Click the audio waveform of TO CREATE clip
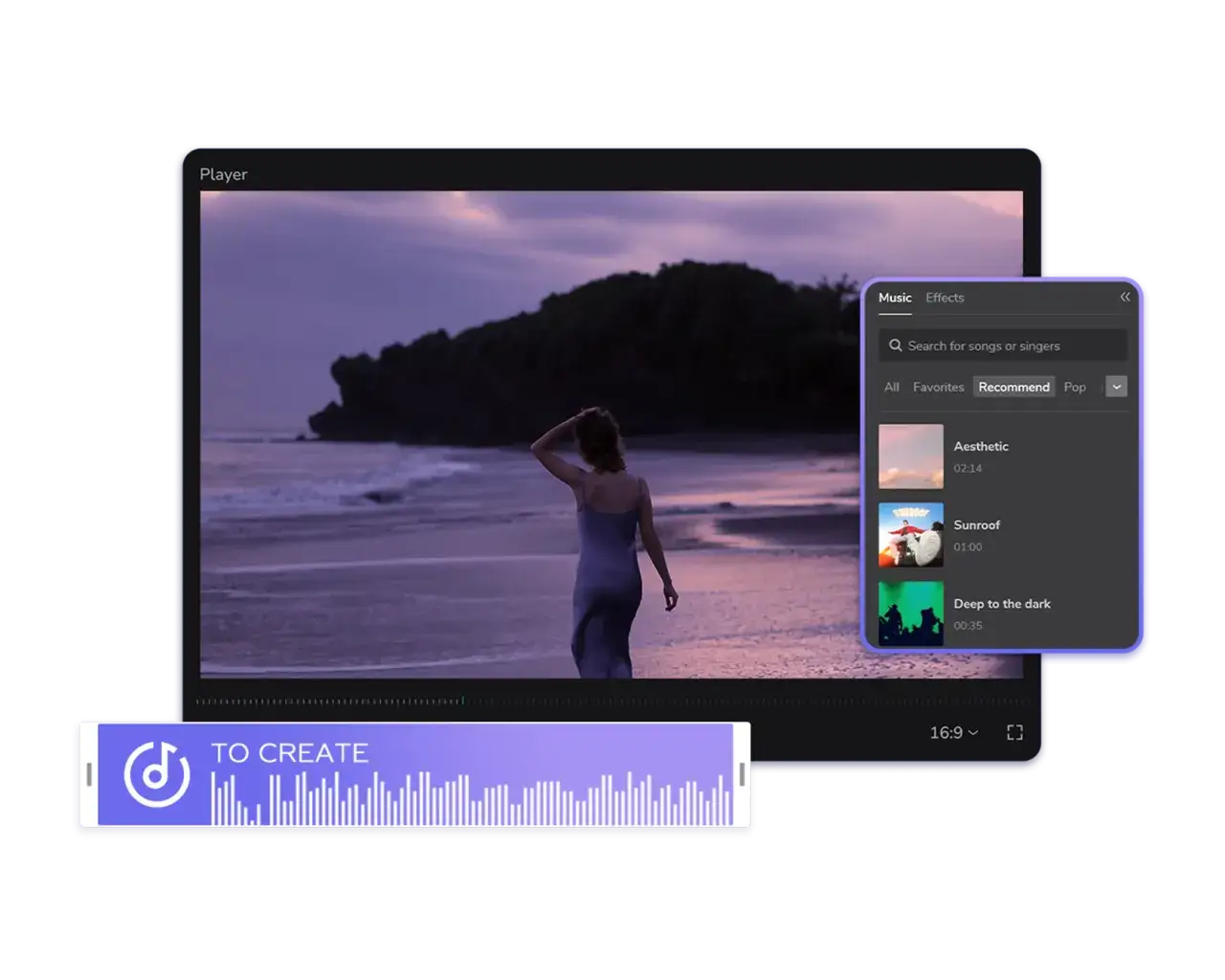 [x=469, y=800]
